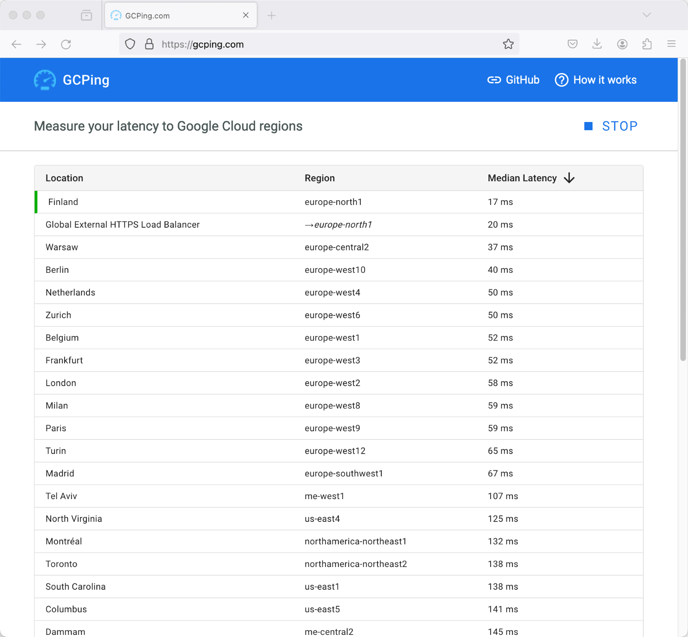The image size is (688, 637).
Task: Go back using the browser back arrow
Action: point(16,44)
